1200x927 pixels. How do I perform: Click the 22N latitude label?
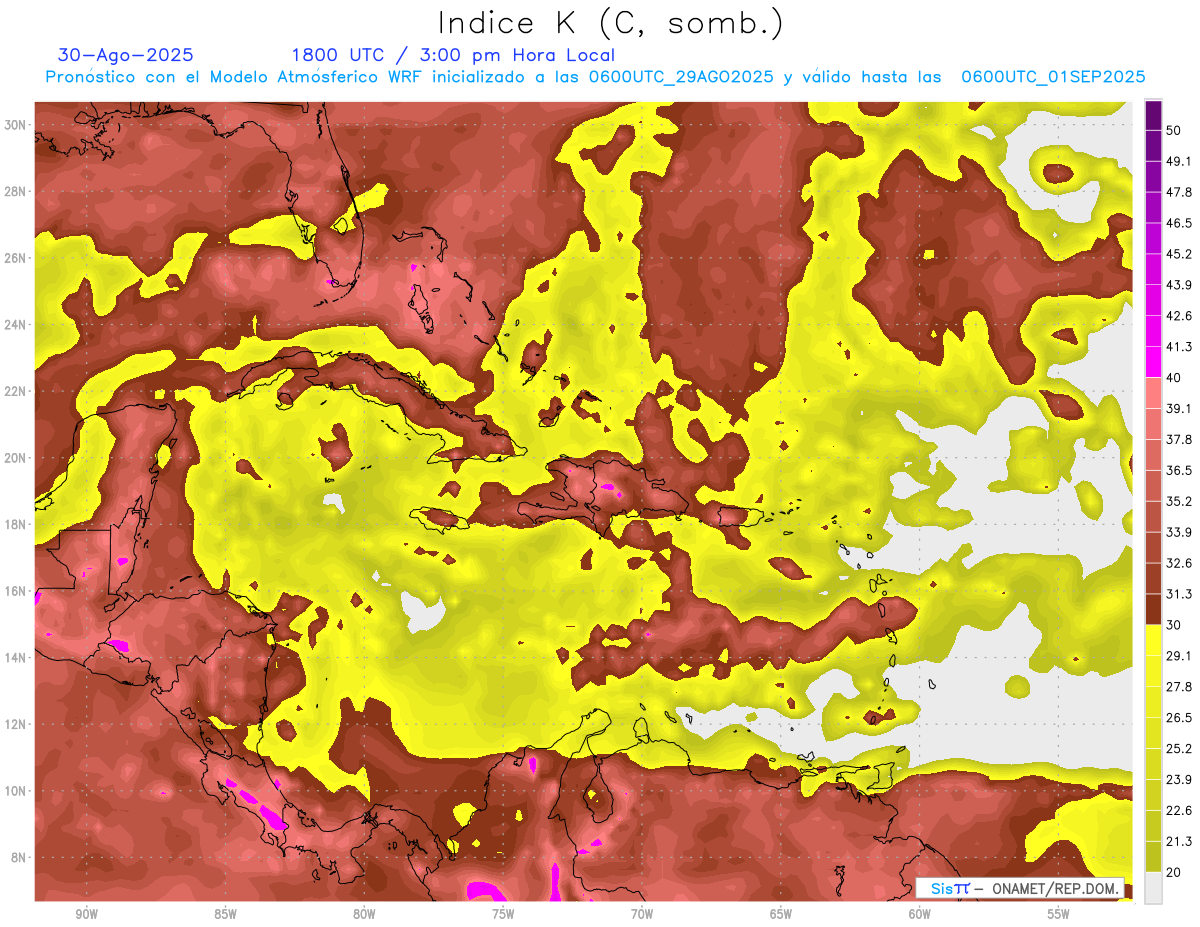pos(17,391)
